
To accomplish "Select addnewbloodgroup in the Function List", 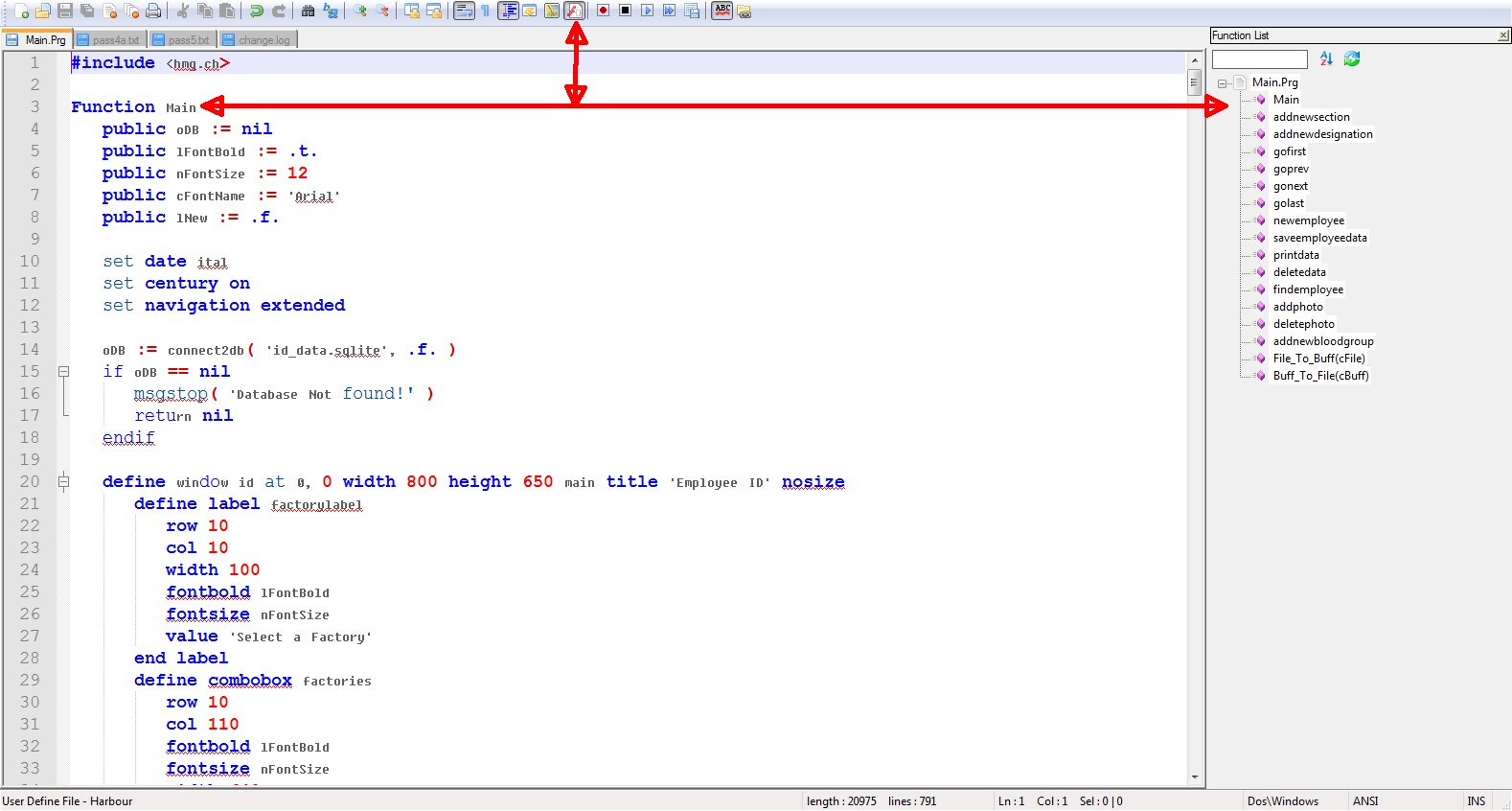I will click(x=1322, y=341).
